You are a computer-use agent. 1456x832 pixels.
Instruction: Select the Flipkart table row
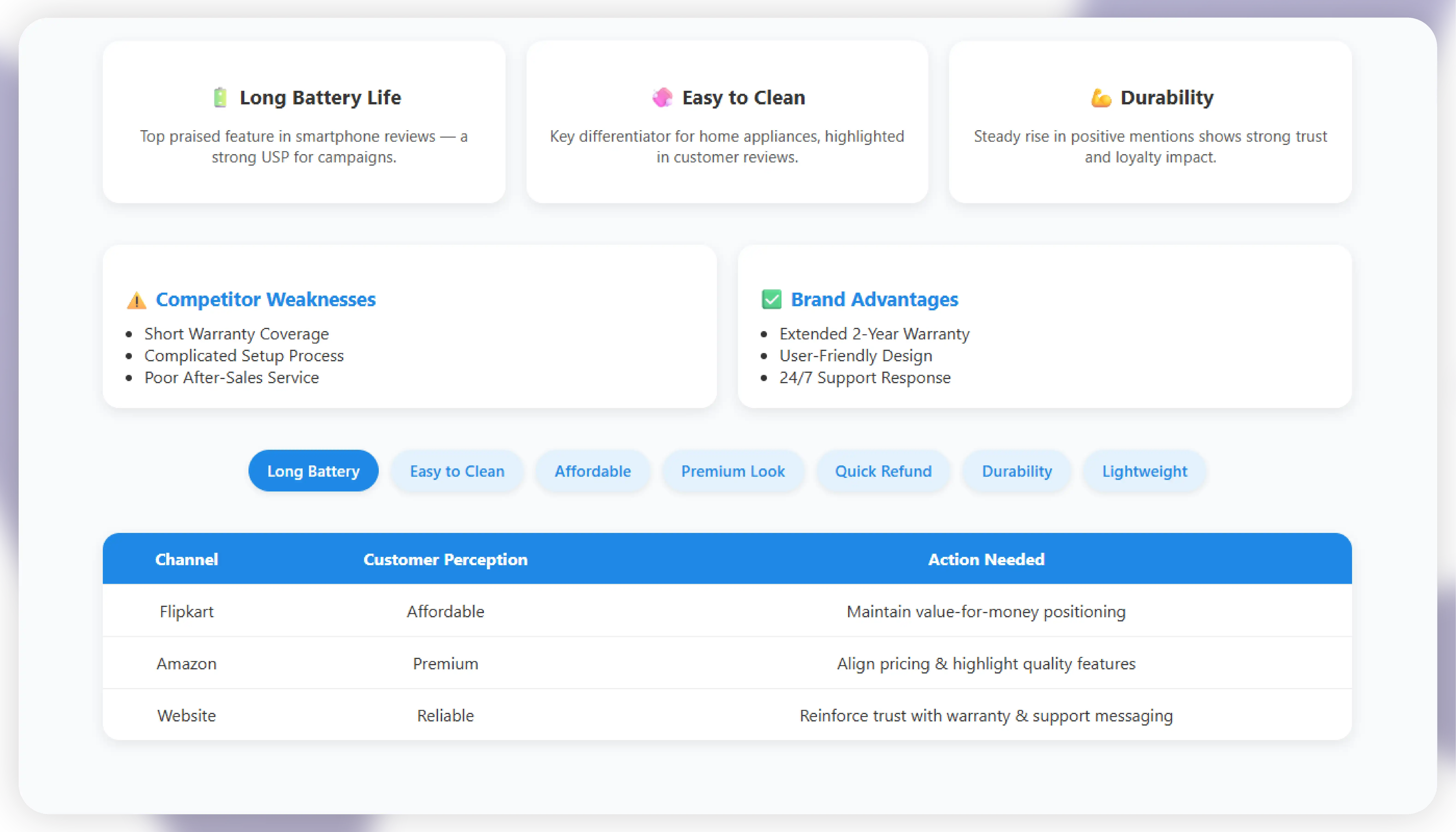(186, 612)
